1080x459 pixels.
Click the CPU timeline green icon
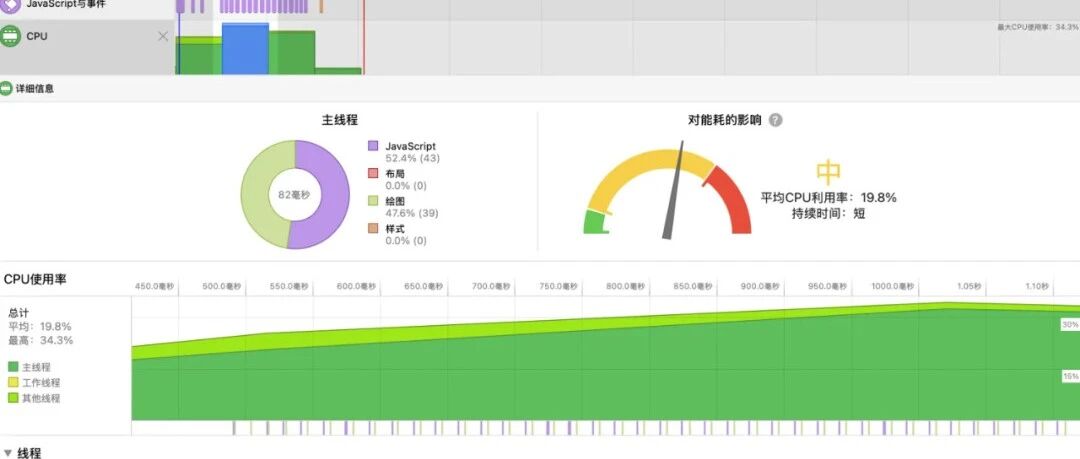tap(10, 36)
